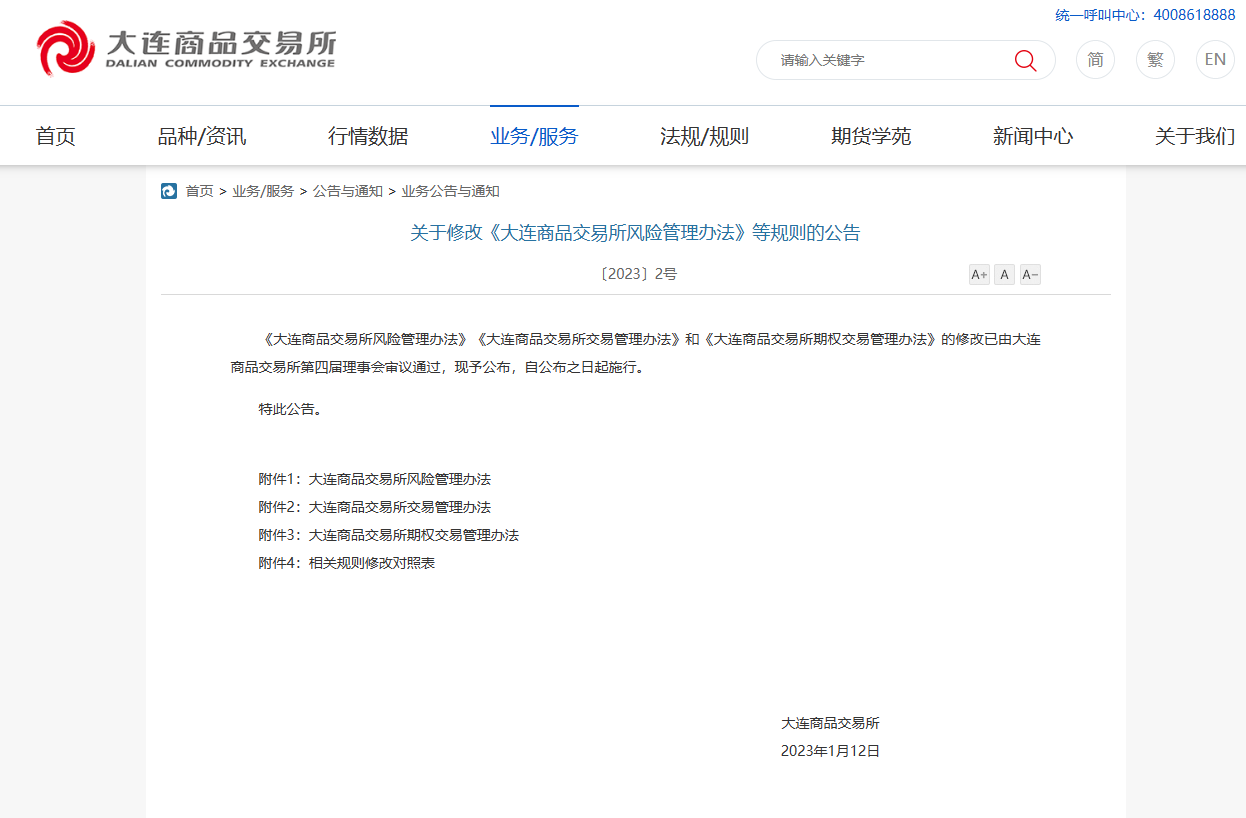Screen dimensions: 1246x818
Task: Go to 新闻中心 in navigation bar
Action: (x=1033, y=137)
